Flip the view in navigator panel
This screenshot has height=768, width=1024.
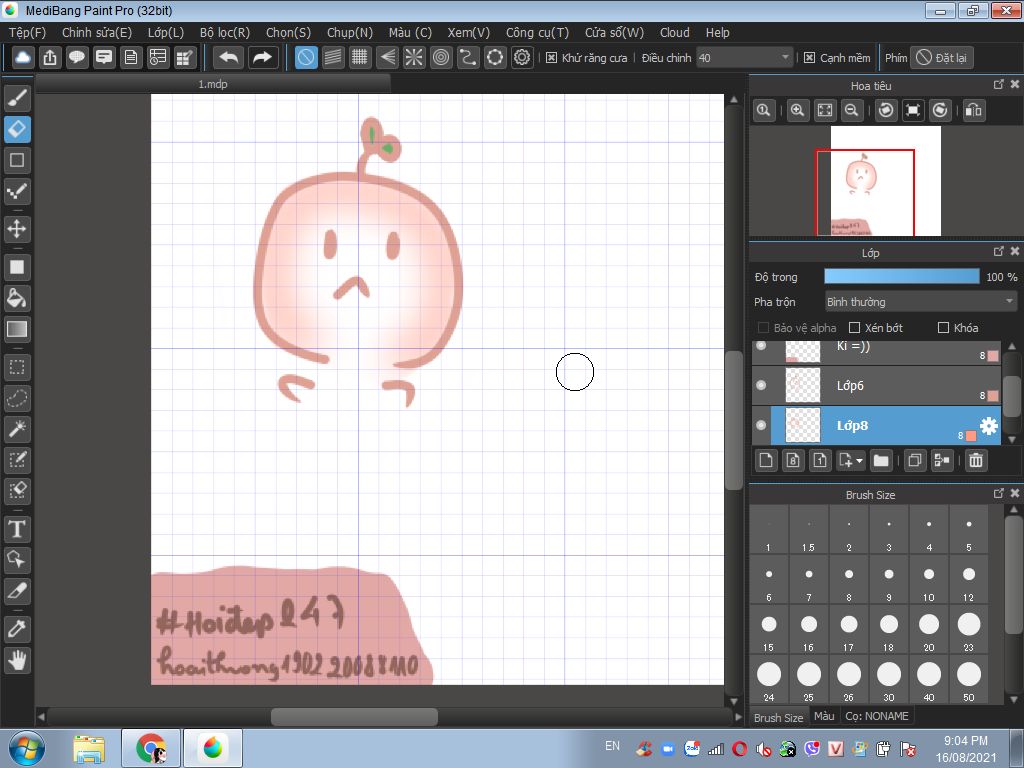click(x=973, y=110)
